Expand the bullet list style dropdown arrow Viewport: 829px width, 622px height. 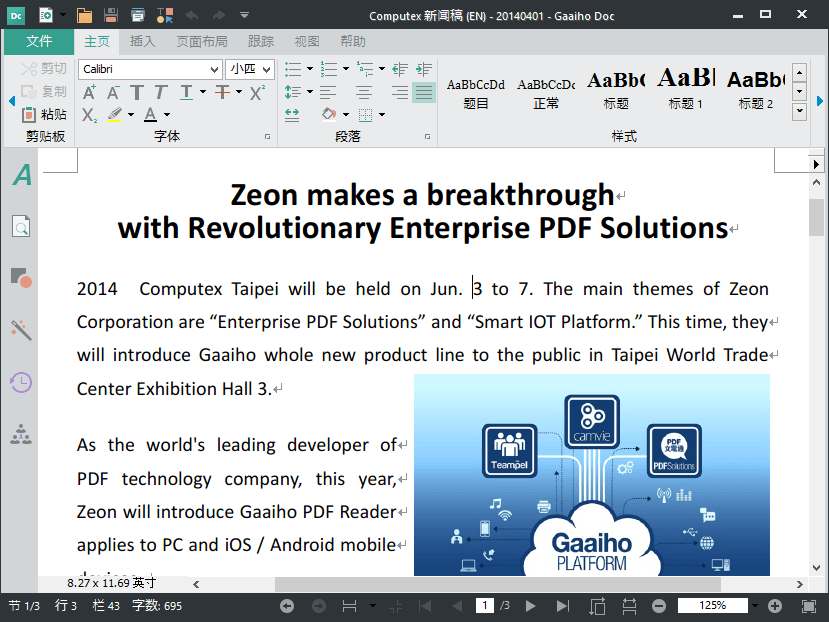(x=310, y=69)
